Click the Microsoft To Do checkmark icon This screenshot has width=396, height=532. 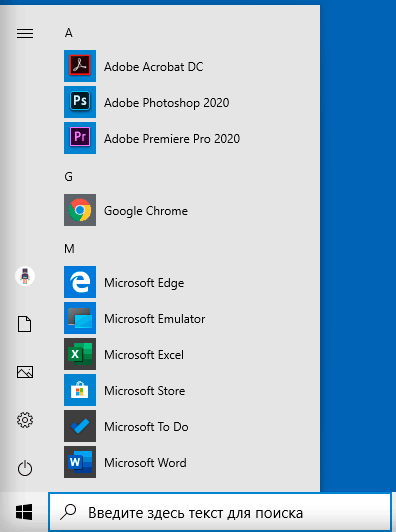click(x=80, y=426)
